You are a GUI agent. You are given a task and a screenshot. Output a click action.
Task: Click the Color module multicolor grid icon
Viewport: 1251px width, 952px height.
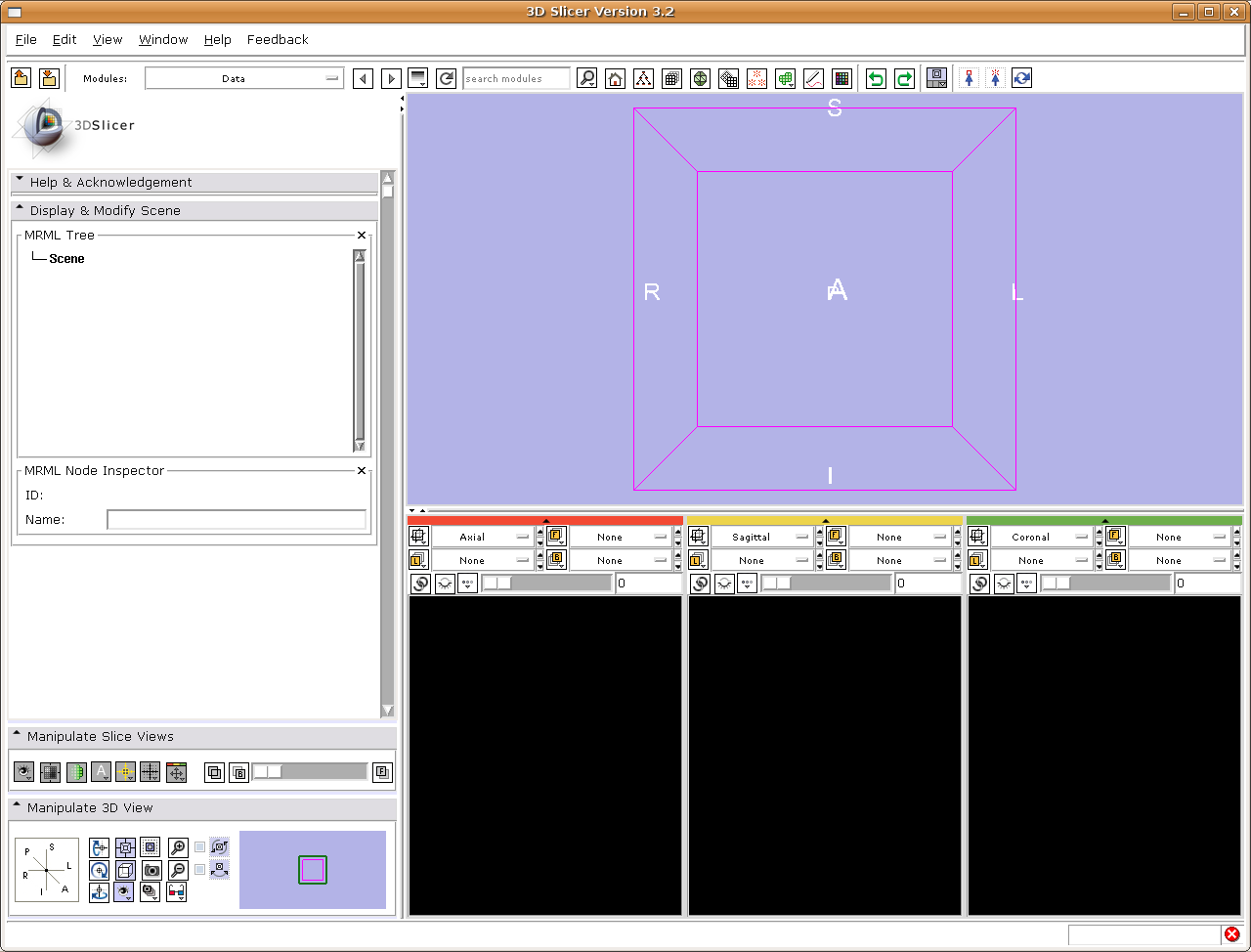(x=841, y=78)
